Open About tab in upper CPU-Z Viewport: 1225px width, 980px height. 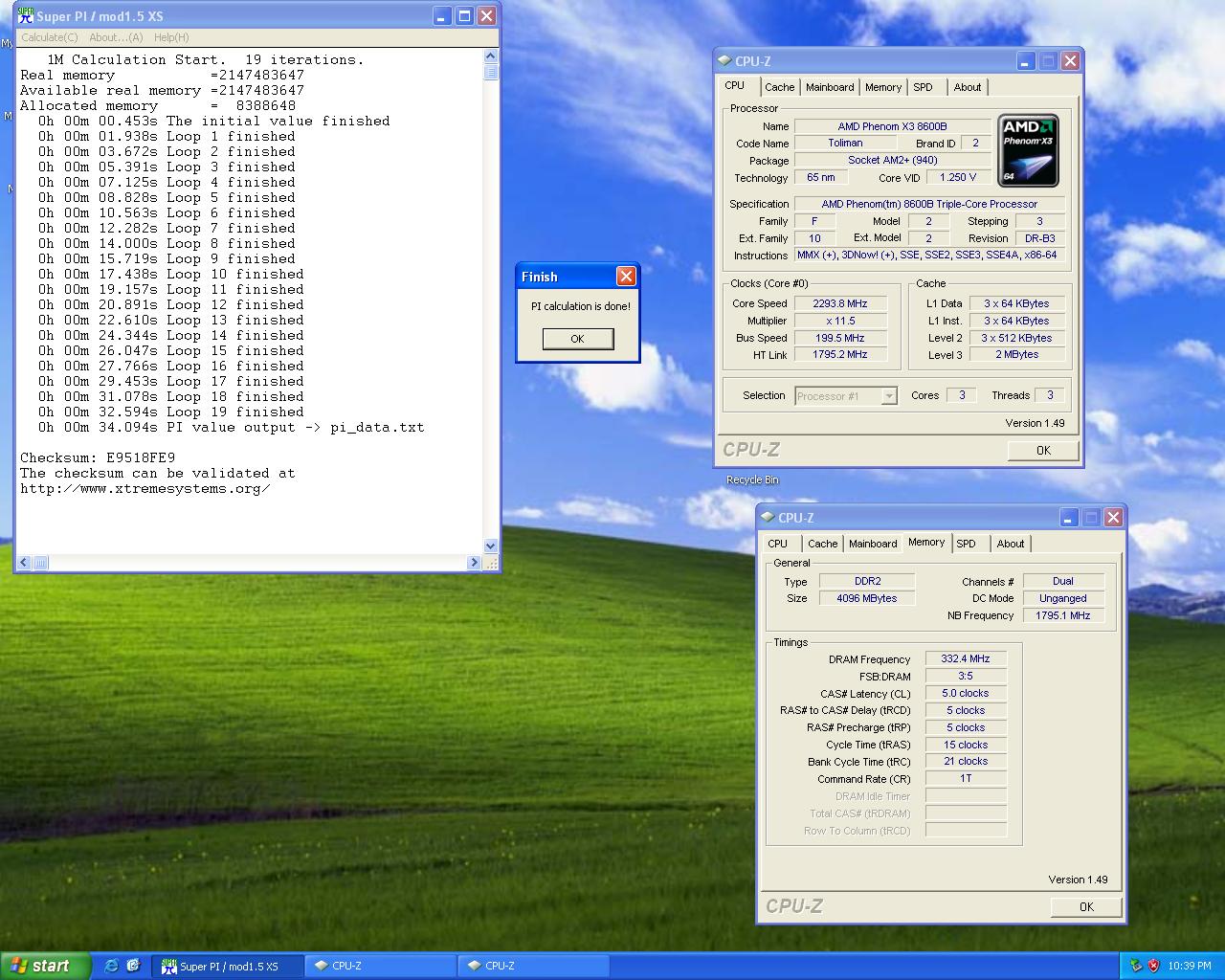pyautogui.click(x=968, y=87)
